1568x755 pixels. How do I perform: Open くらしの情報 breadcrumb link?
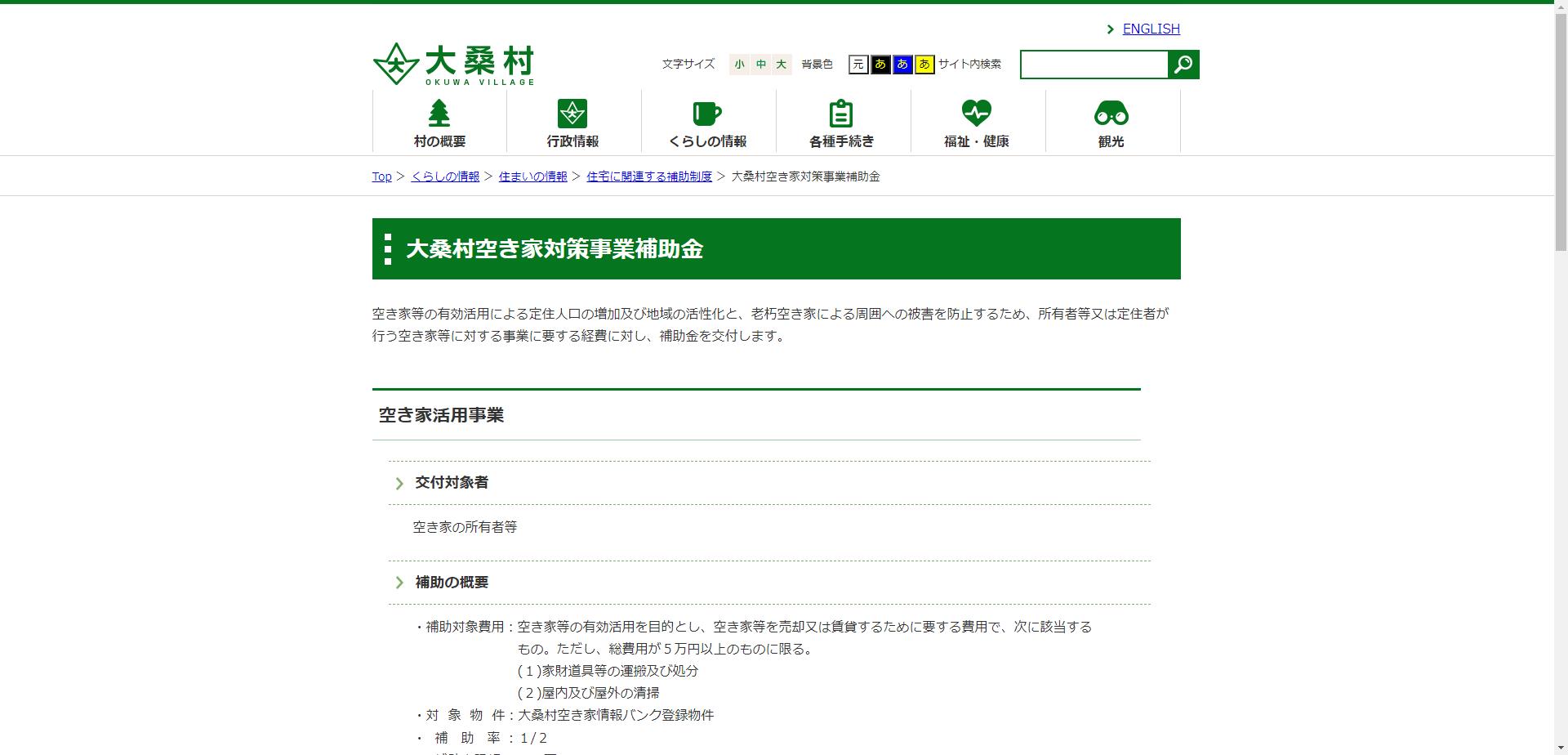[445, 176]
